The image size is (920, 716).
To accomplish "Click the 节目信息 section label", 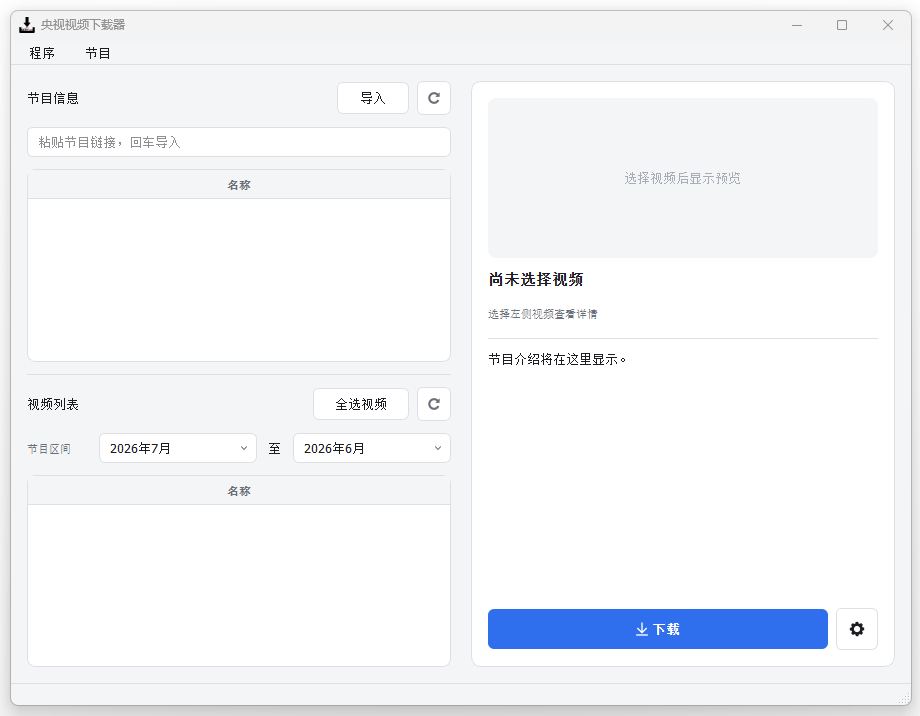I will pyautogui.click(x=53, y=98).
